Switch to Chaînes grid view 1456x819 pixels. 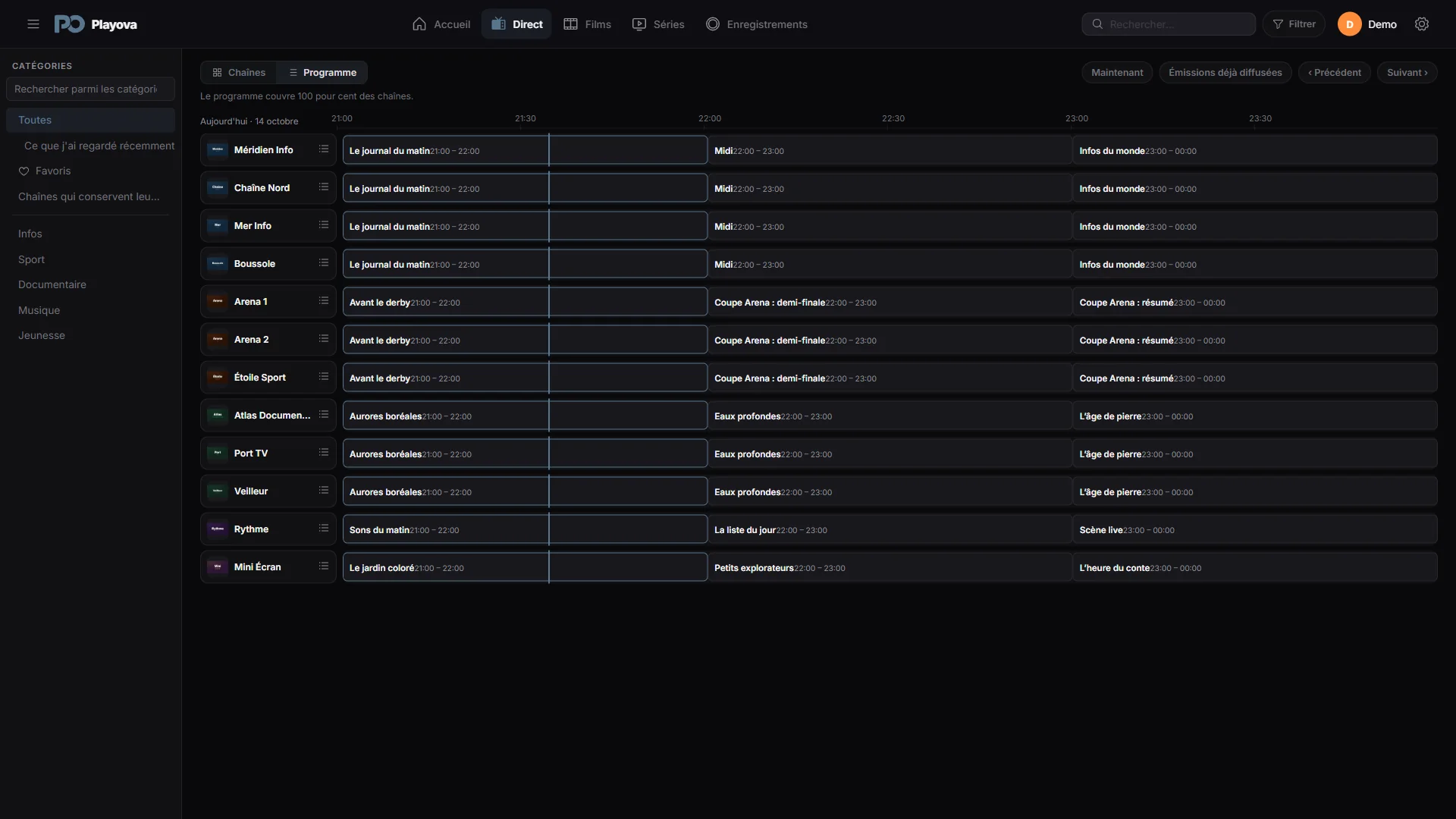(239, 73)
